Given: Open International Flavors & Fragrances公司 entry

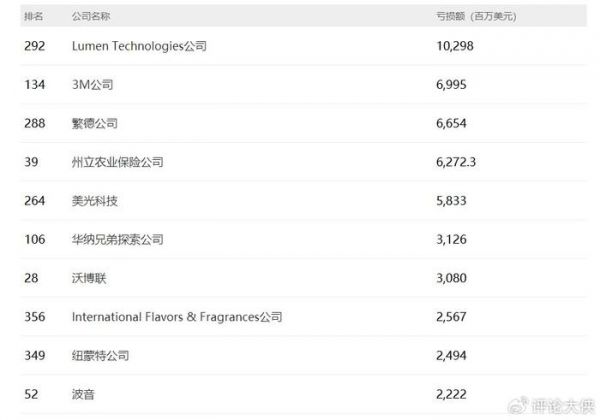Looking at the screenshot, I should (x=176, y=317).
